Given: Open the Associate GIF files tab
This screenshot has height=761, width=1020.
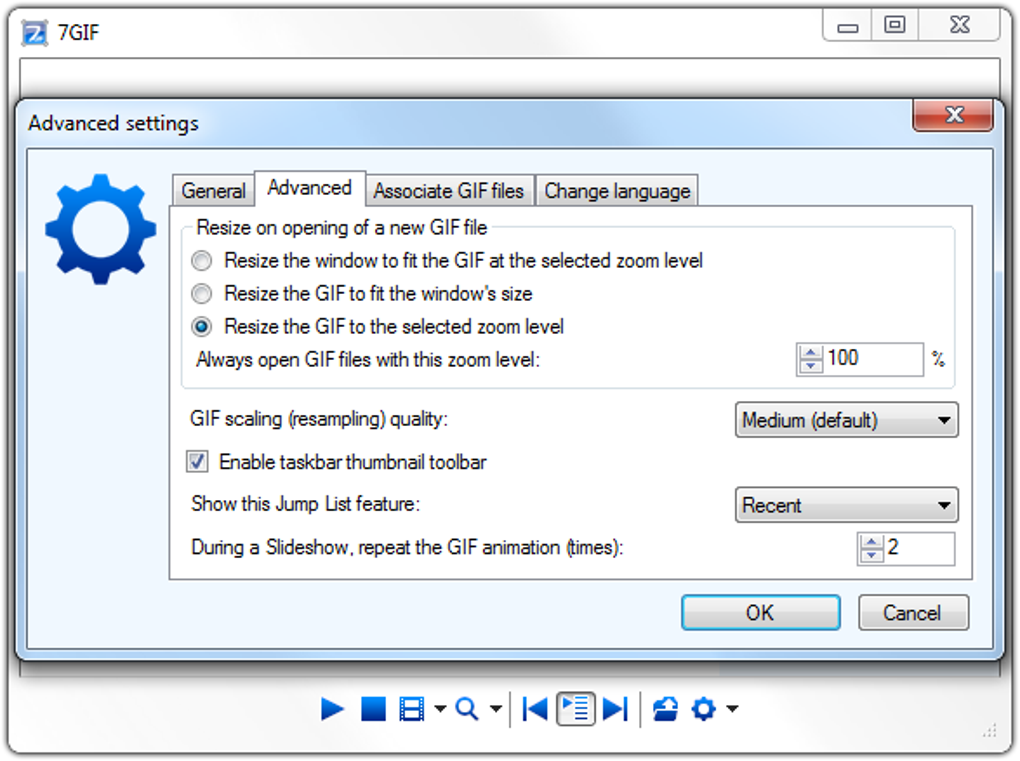Looking at the screenshot, I should click(x=449, y=190).
